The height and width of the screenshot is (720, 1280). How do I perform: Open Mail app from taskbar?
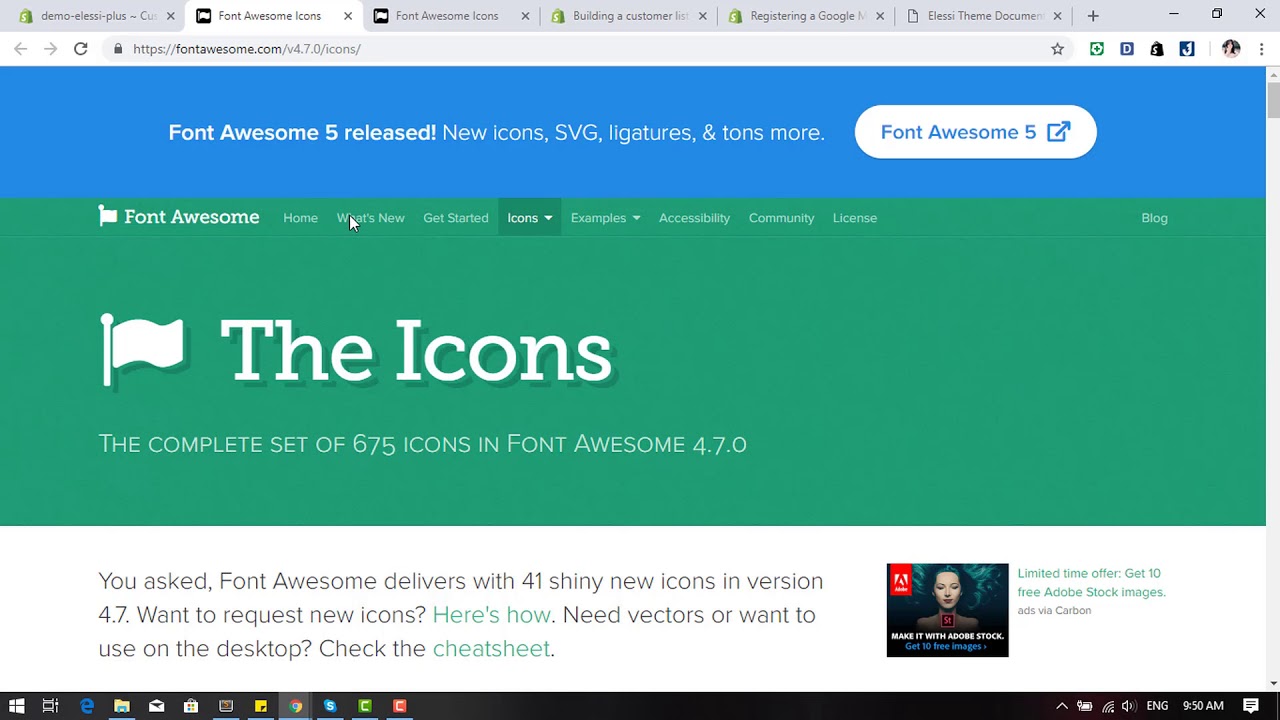(156, 706)
